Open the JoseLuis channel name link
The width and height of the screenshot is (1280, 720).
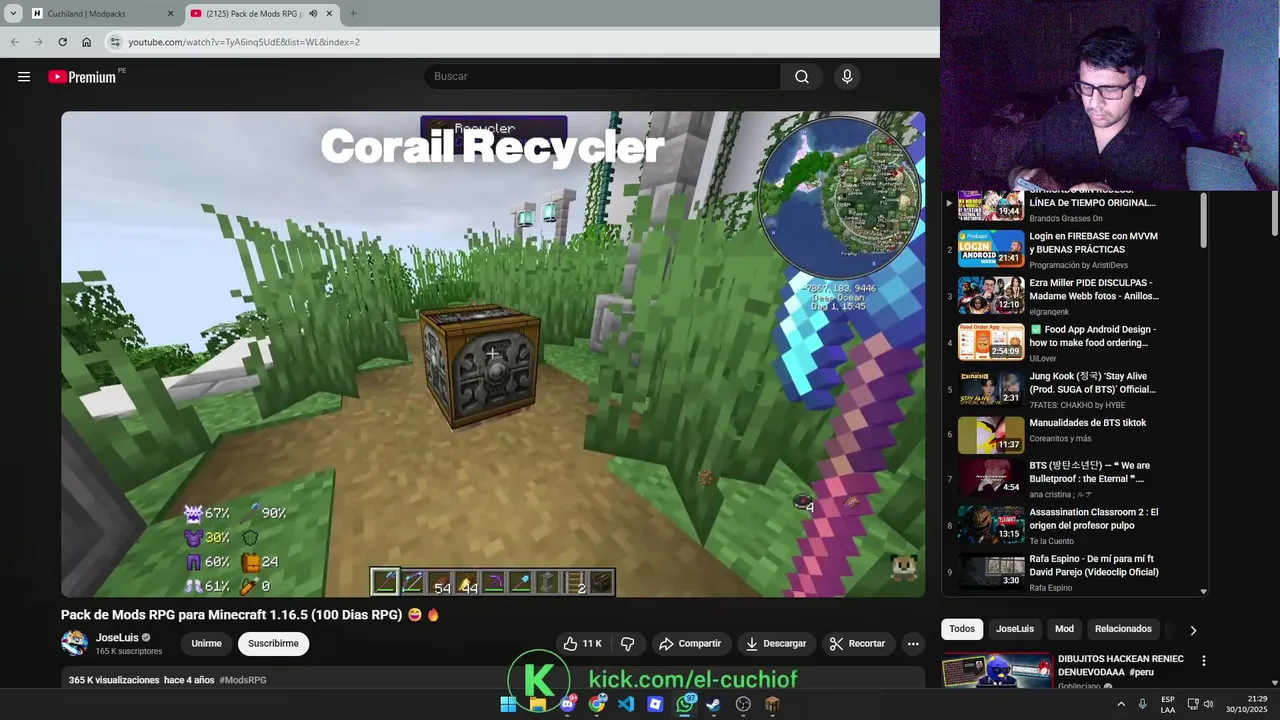(x=117, y=638)
